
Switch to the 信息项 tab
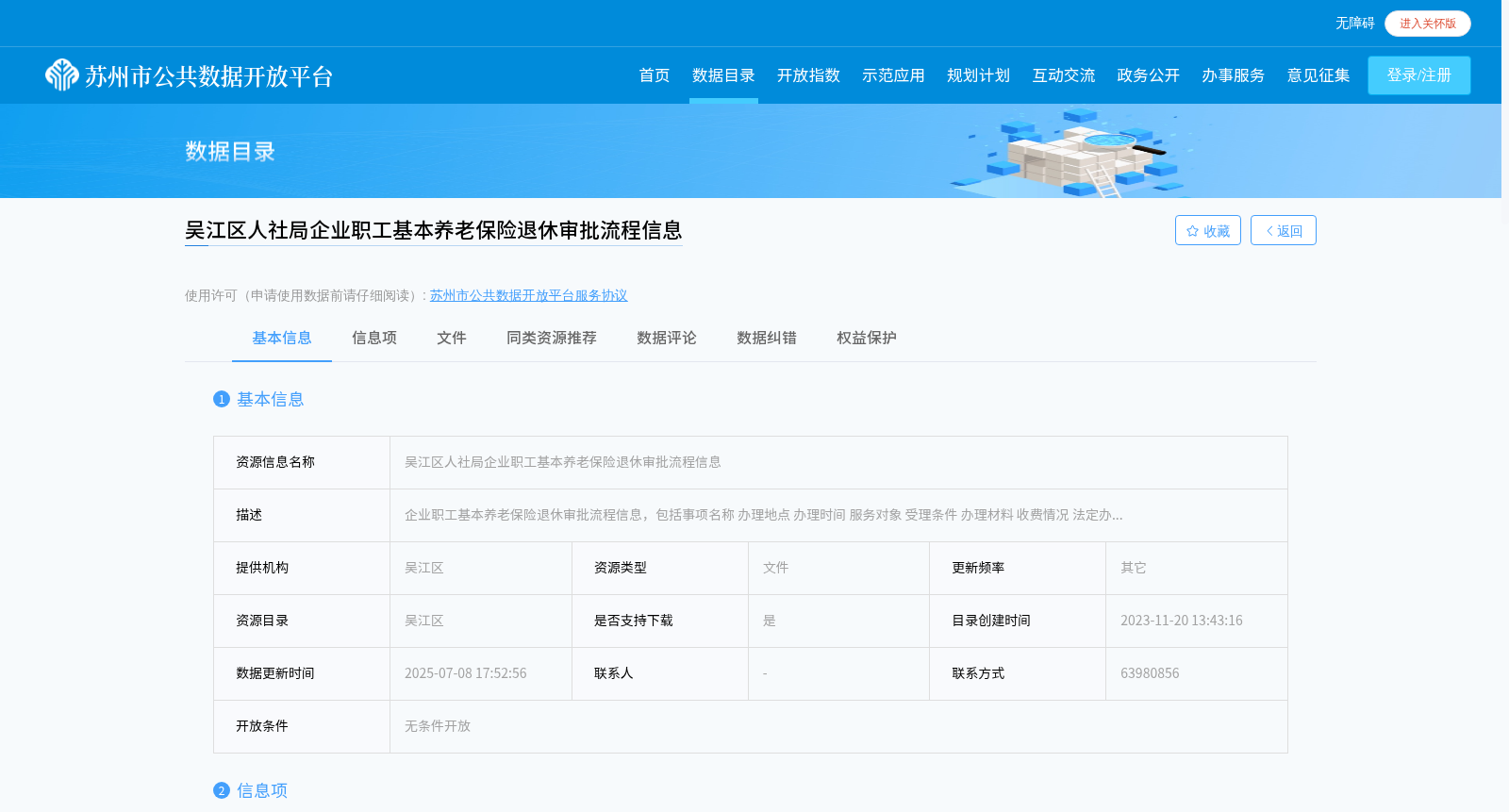click(x=374, y=338)
